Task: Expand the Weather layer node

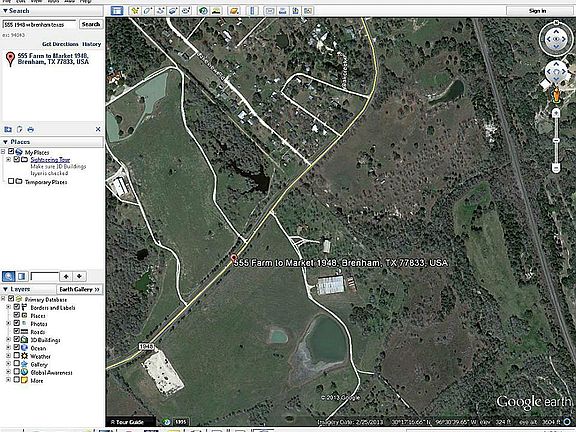Action: tap(8, 356)
